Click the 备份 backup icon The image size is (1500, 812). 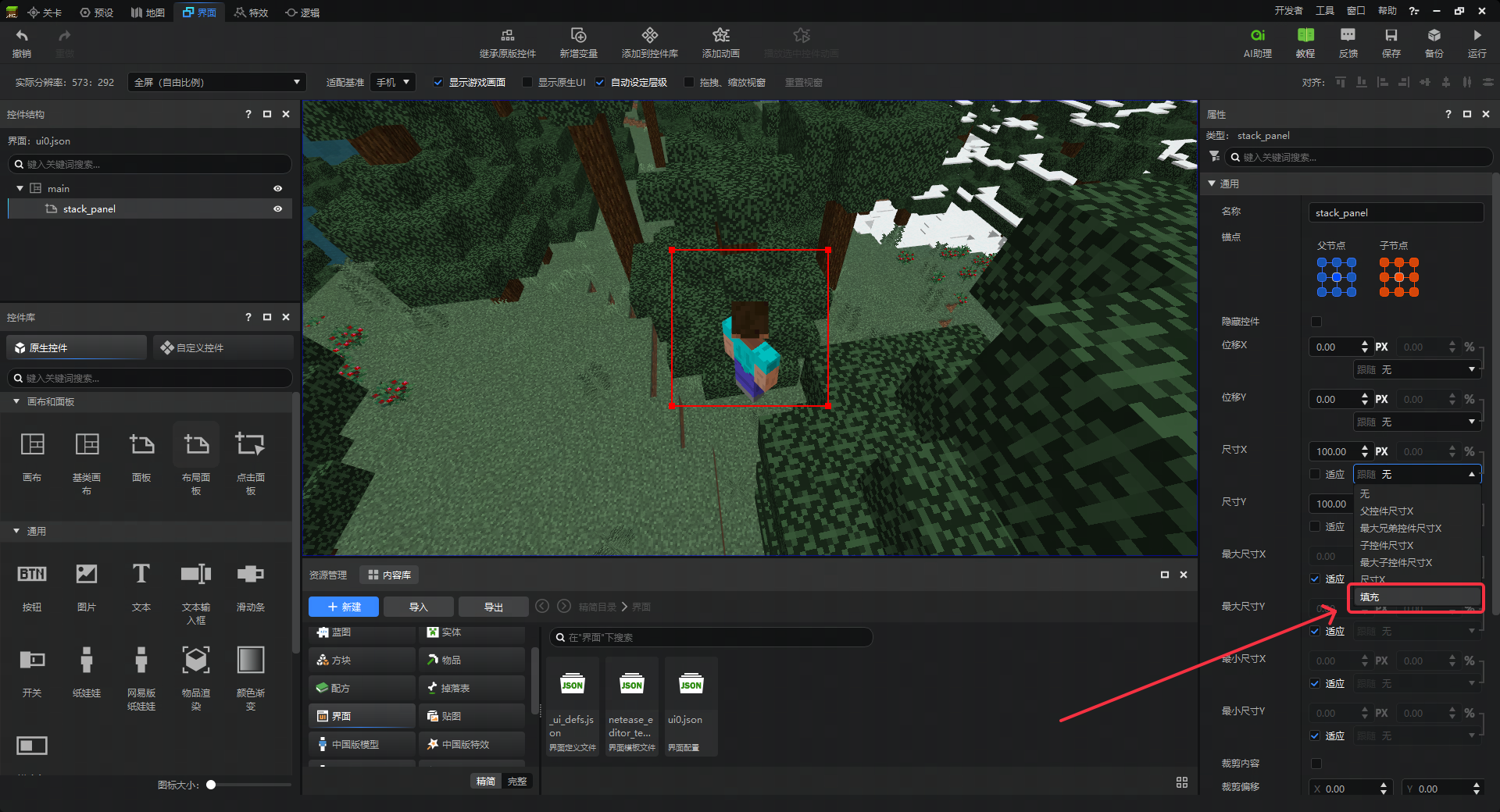[1434, 36]
